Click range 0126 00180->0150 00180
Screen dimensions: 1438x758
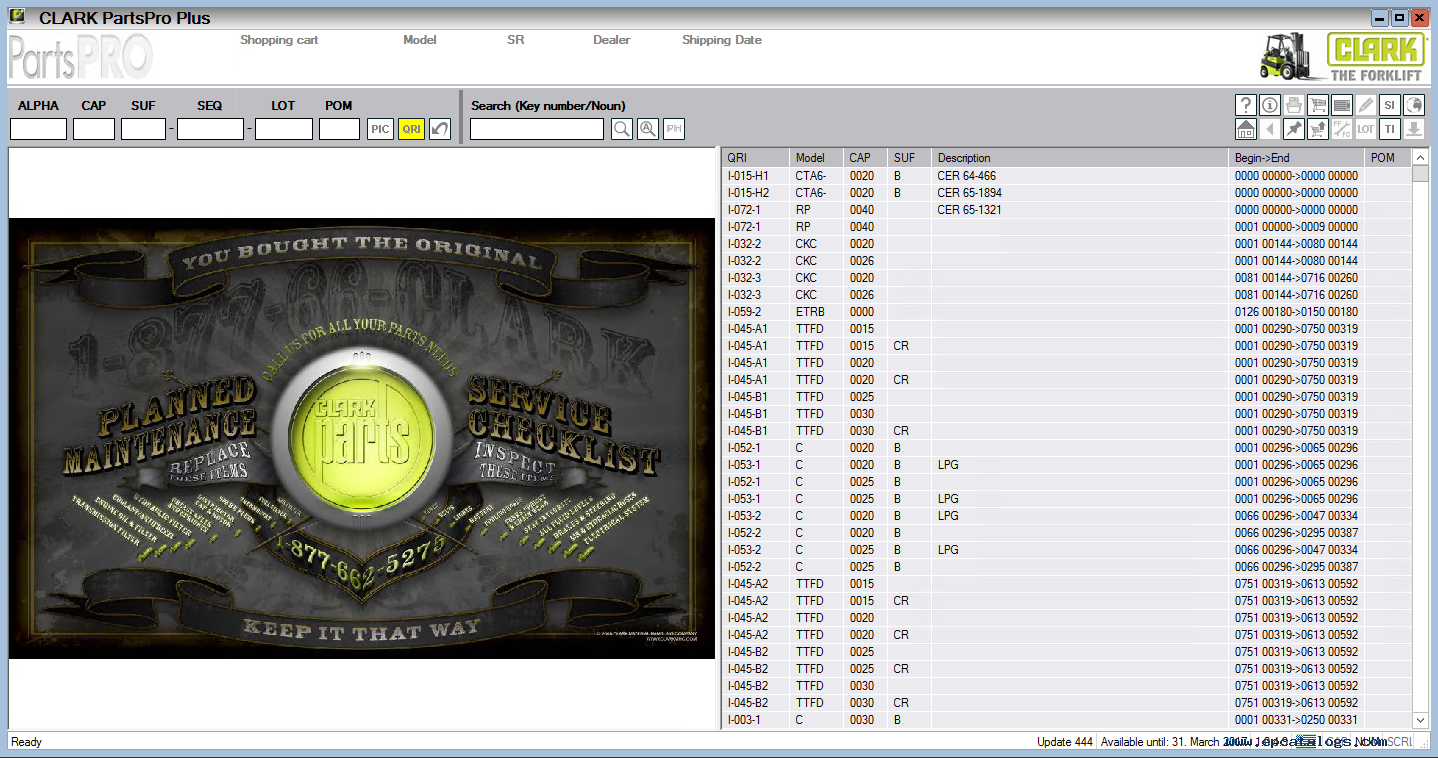tap(1296, 312)
